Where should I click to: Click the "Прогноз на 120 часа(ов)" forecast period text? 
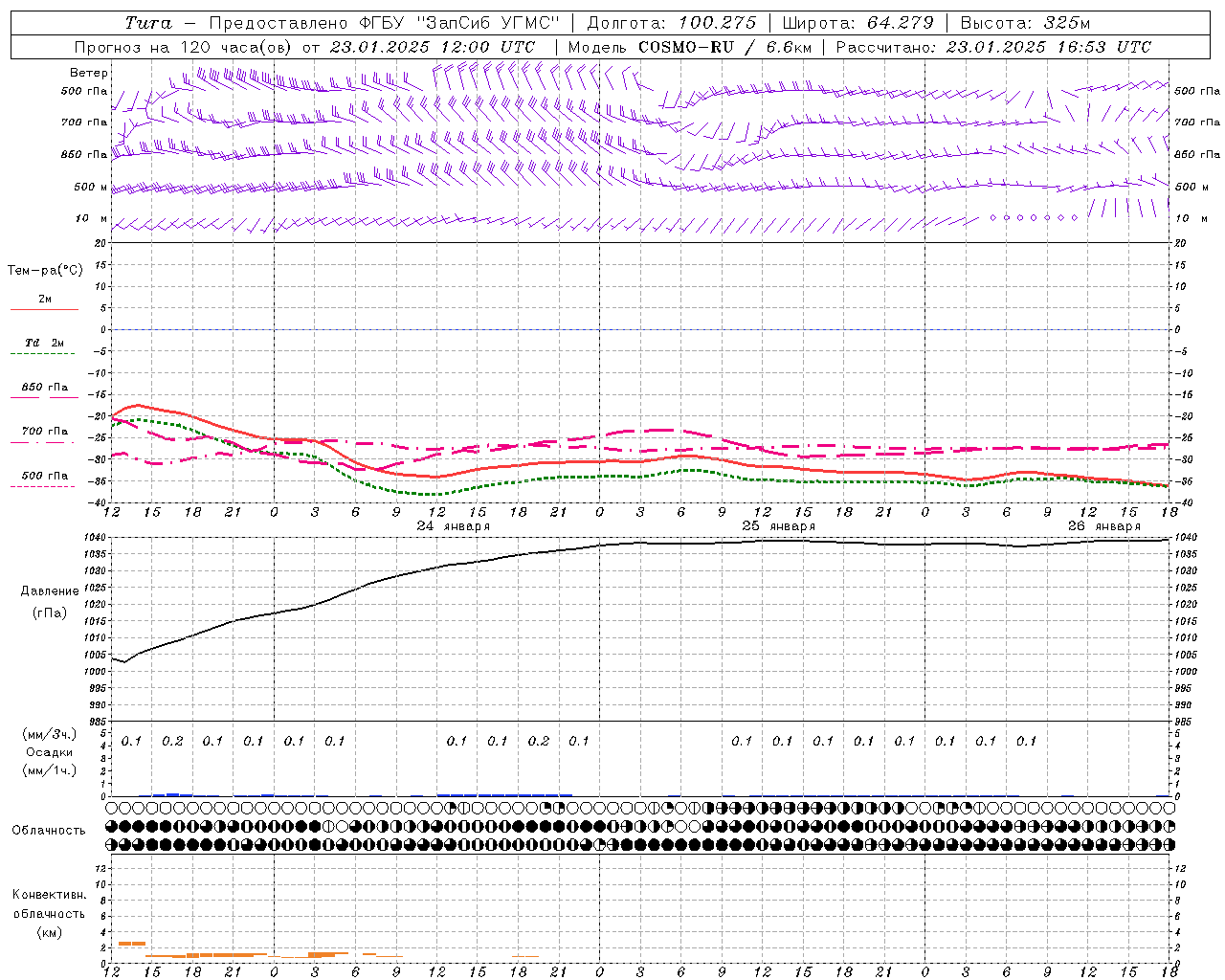point(185,47)
